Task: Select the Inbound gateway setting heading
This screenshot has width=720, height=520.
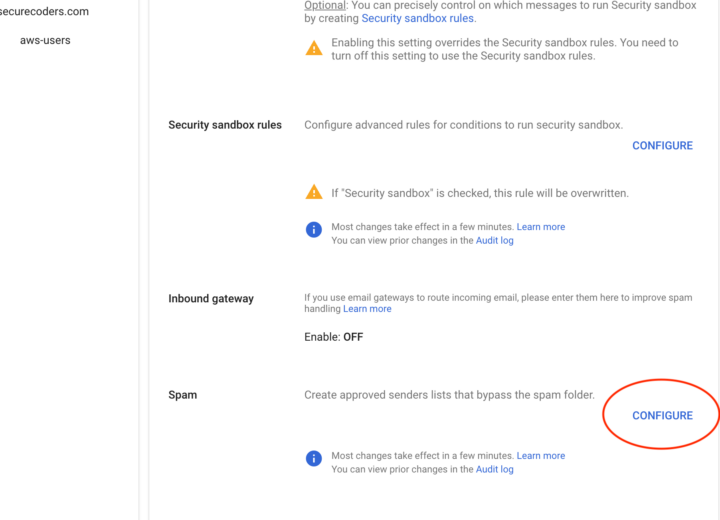Action: tap(211, 298)
